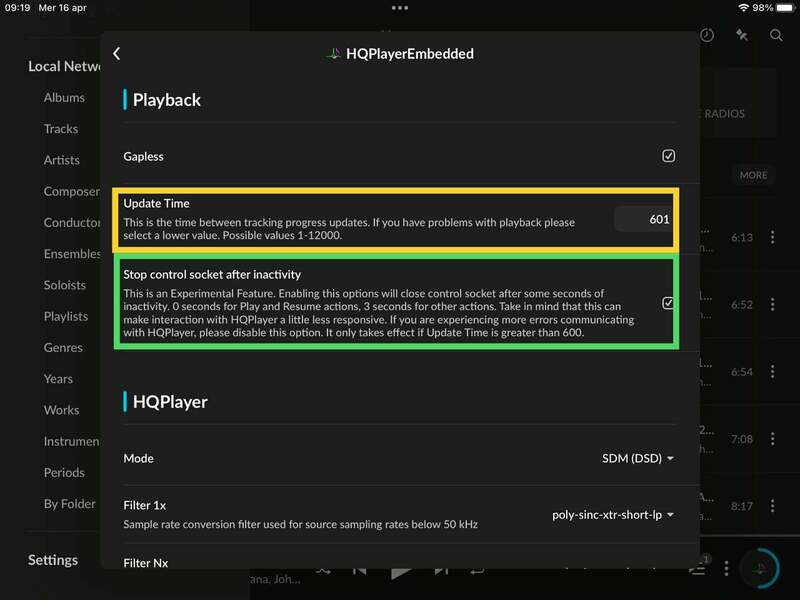Open the three-dots multitasking menu at top
800x600 pixels.
pyautogui.click(x=399, y=8)
